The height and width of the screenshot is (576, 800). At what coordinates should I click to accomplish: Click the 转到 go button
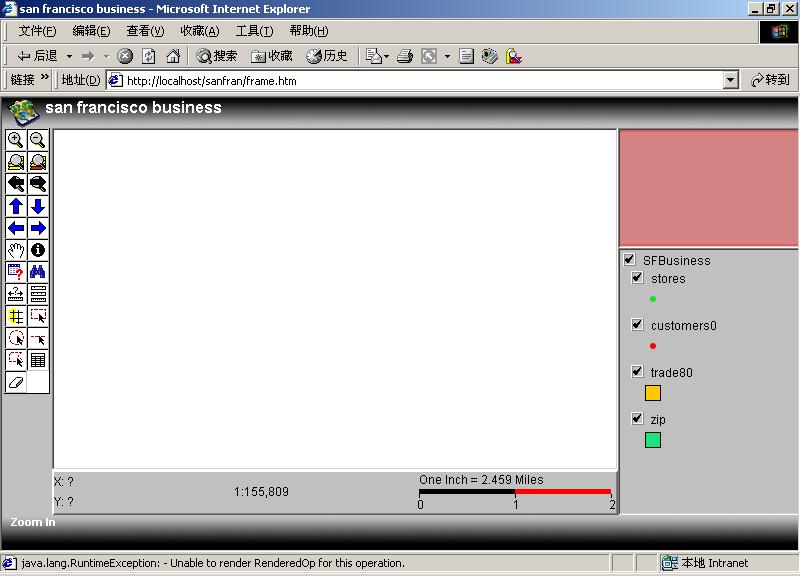click(770, 80)
